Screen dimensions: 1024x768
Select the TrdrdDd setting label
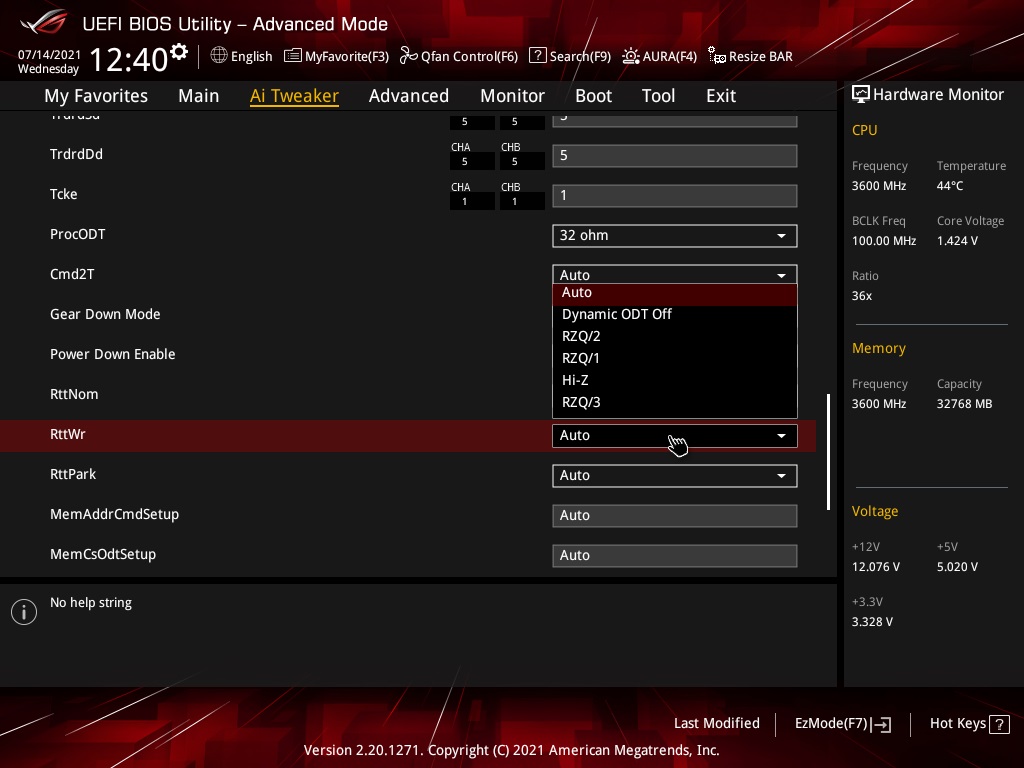[x=76, y=154]
